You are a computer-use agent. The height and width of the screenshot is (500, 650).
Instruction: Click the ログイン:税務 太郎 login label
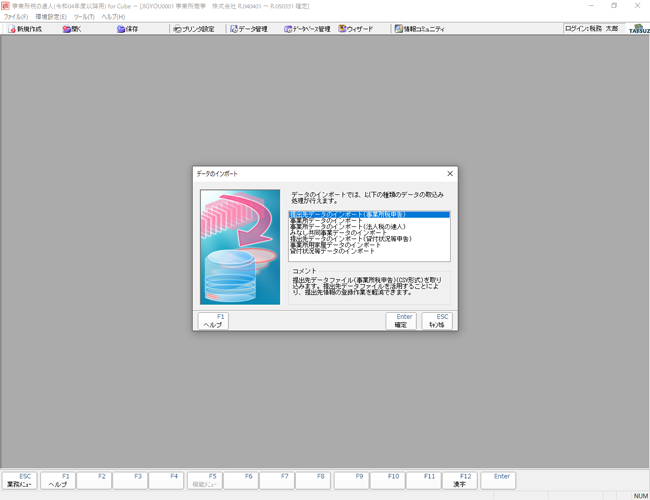tap(592, 29)
